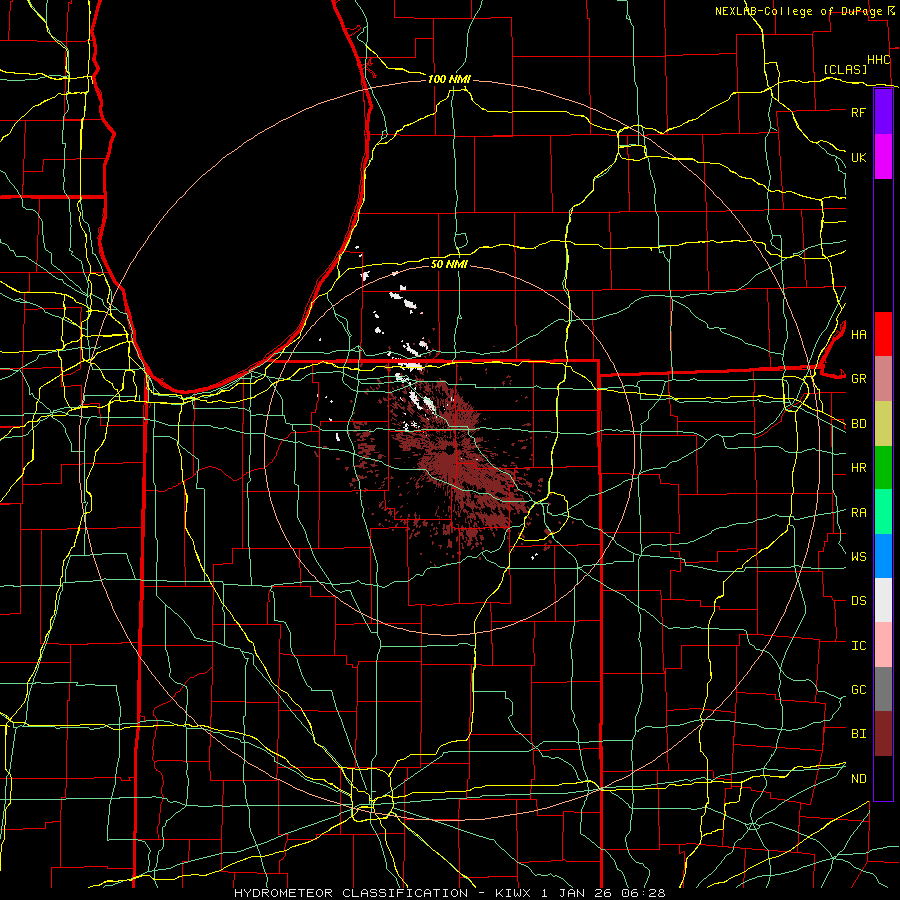Screen dimensions: 900x900
Task: Click the 'RA' legend label
Action: tap(858, 513)
